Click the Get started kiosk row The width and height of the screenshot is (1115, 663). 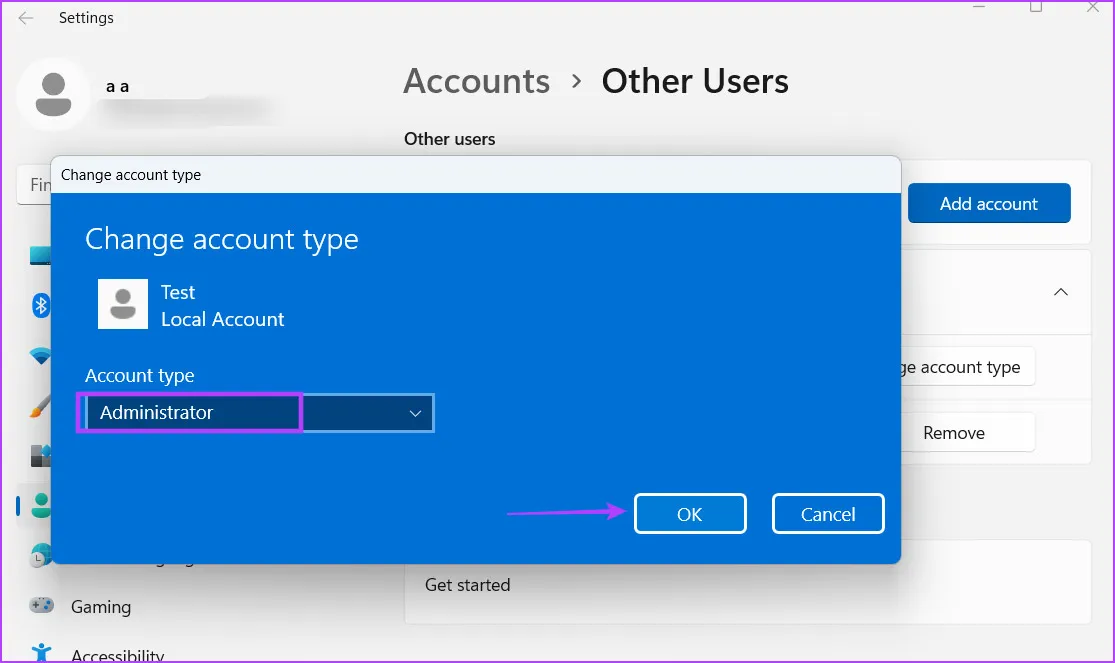[467, 585]
